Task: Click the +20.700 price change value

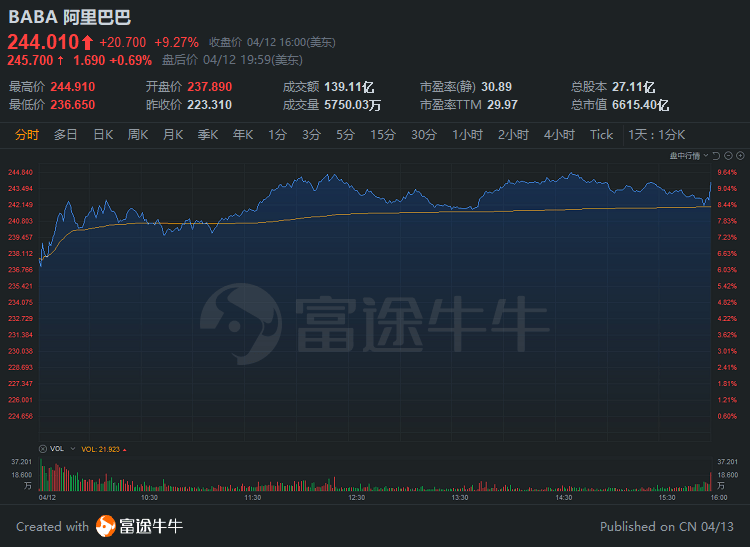Action: [122, 43]
